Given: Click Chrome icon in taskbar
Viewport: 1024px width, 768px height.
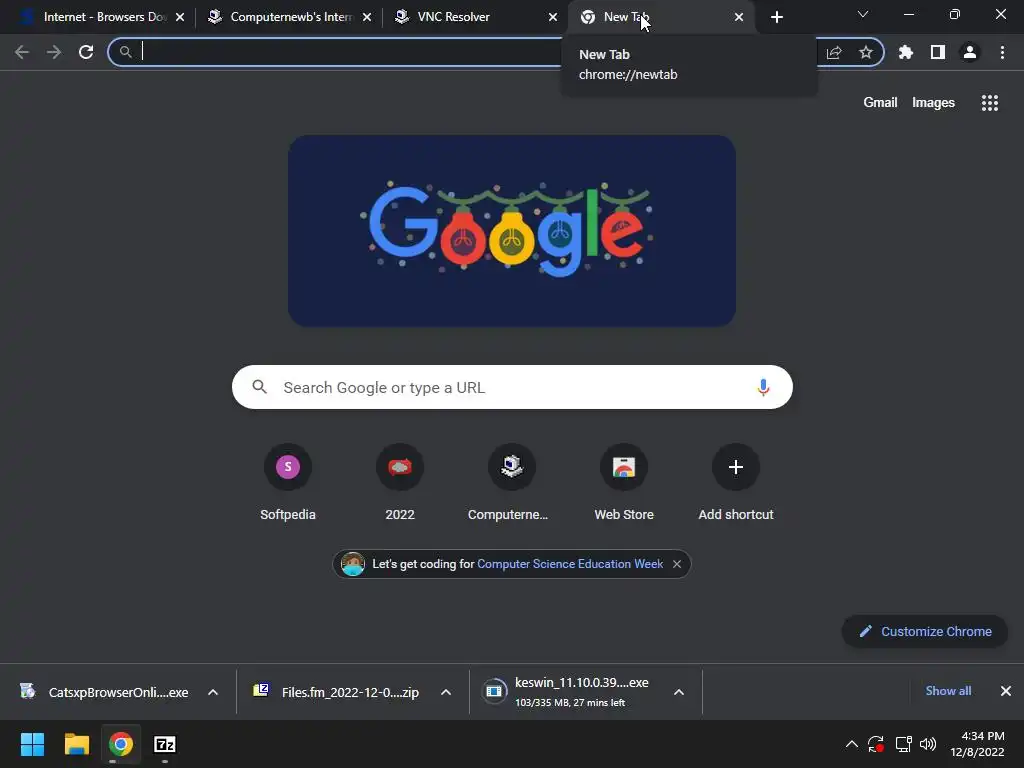Looking at the screenshot, I should (x=121, y=744).
